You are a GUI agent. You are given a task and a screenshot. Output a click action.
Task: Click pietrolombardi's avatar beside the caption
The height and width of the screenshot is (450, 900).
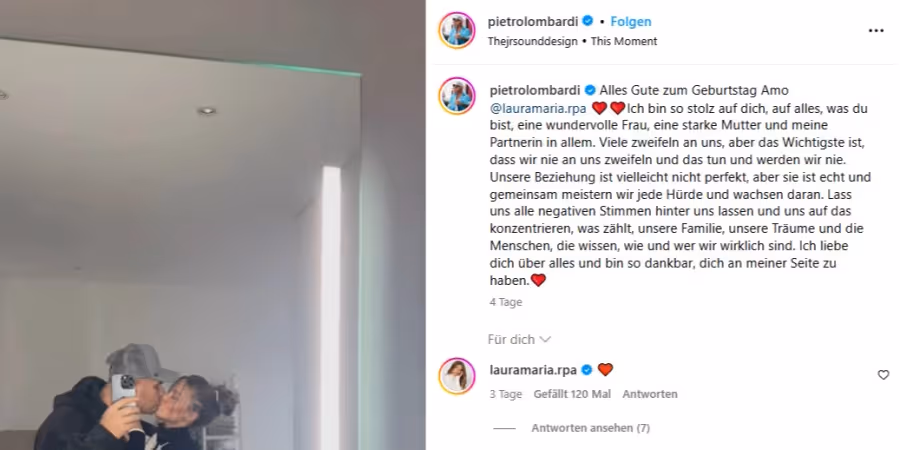(x=457, y=96)
